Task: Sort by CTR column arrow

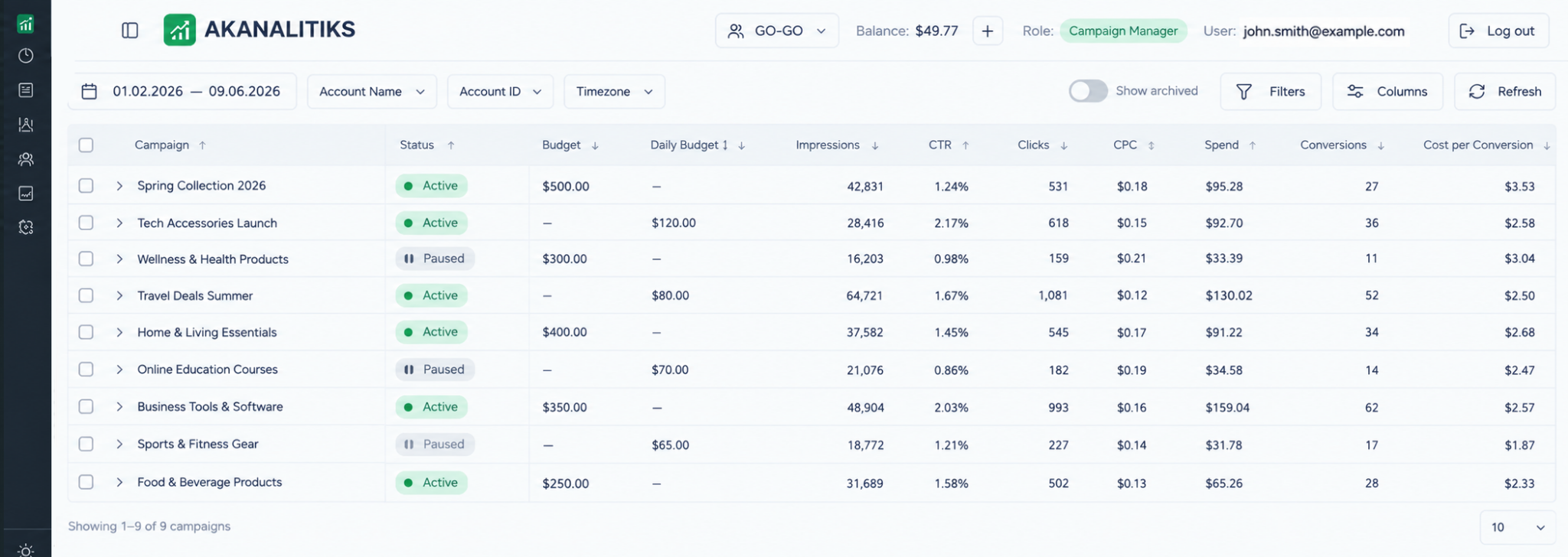Action: coord(965,145)
